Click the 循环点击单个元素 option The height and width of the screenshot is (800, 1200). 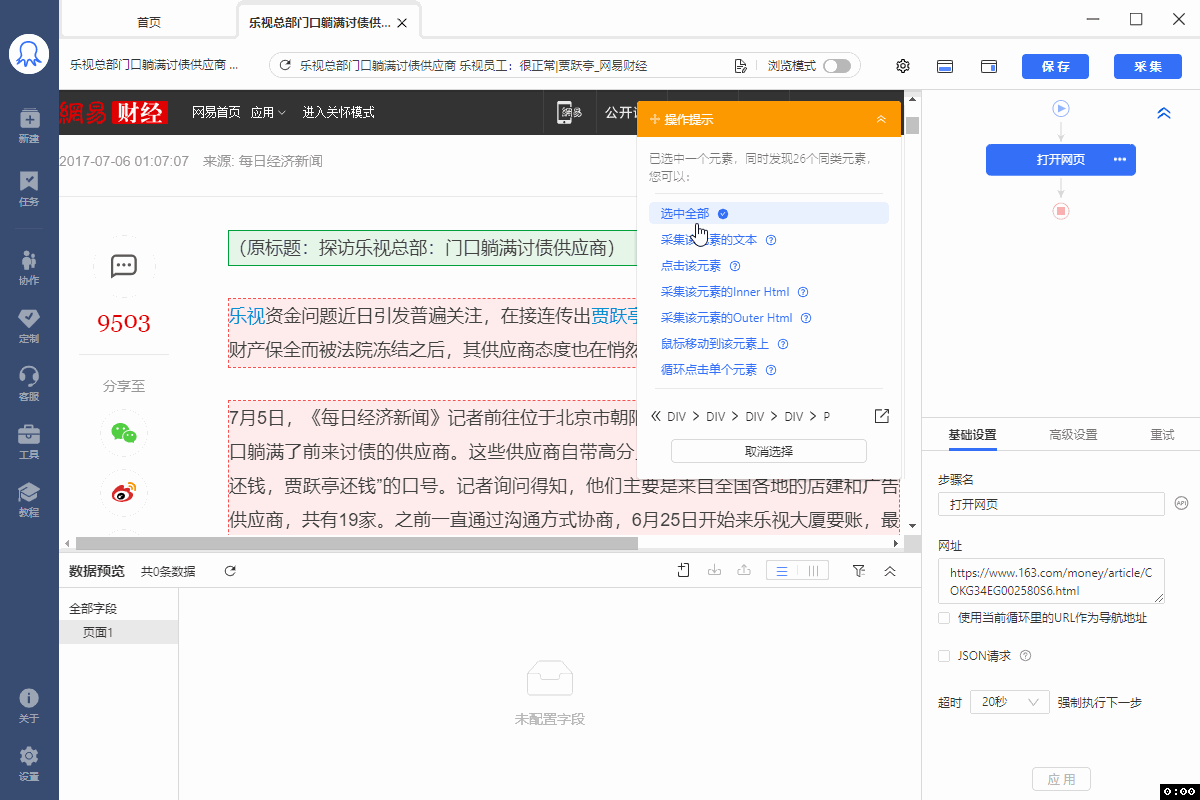pos(709,370)
